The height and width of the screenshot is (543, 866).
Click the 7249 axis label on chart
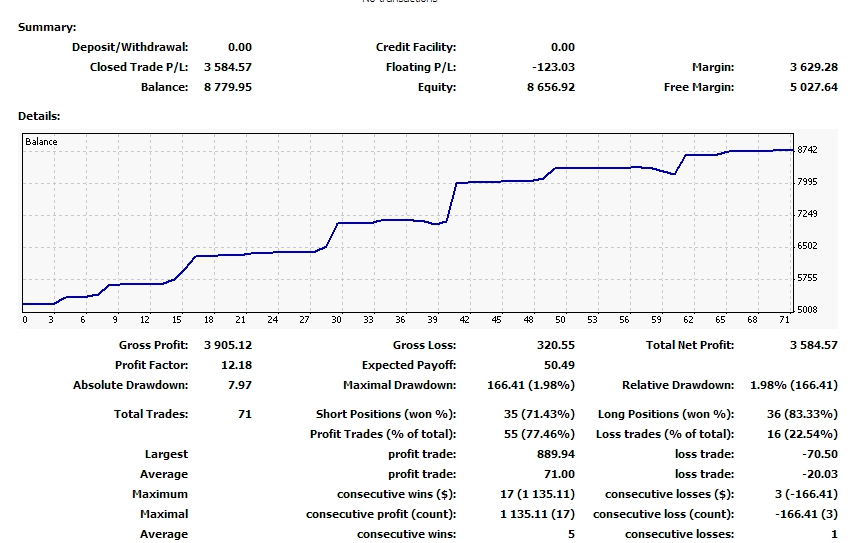[807, 214]
